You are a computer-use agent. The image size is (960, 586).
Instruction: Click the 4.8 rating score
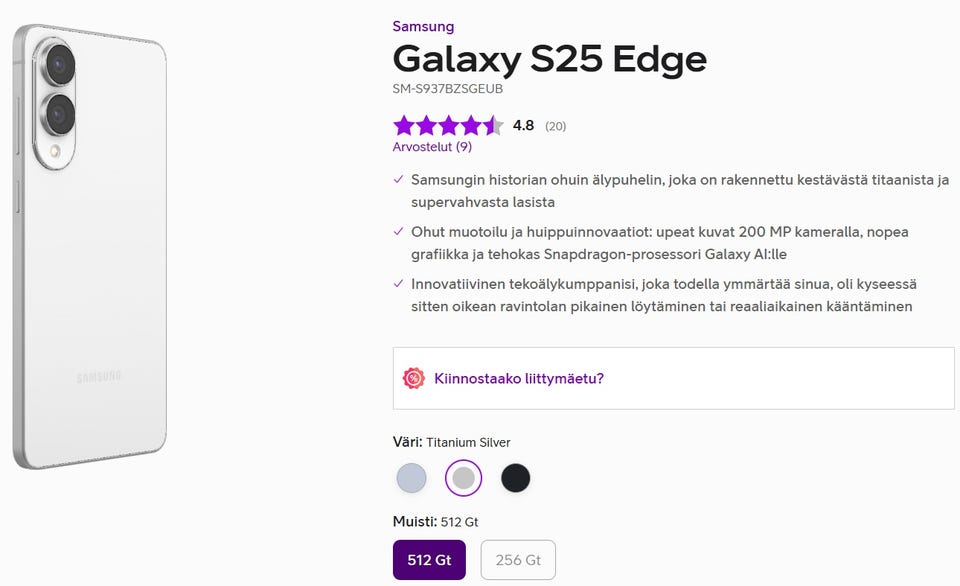[x=523, y=125]
